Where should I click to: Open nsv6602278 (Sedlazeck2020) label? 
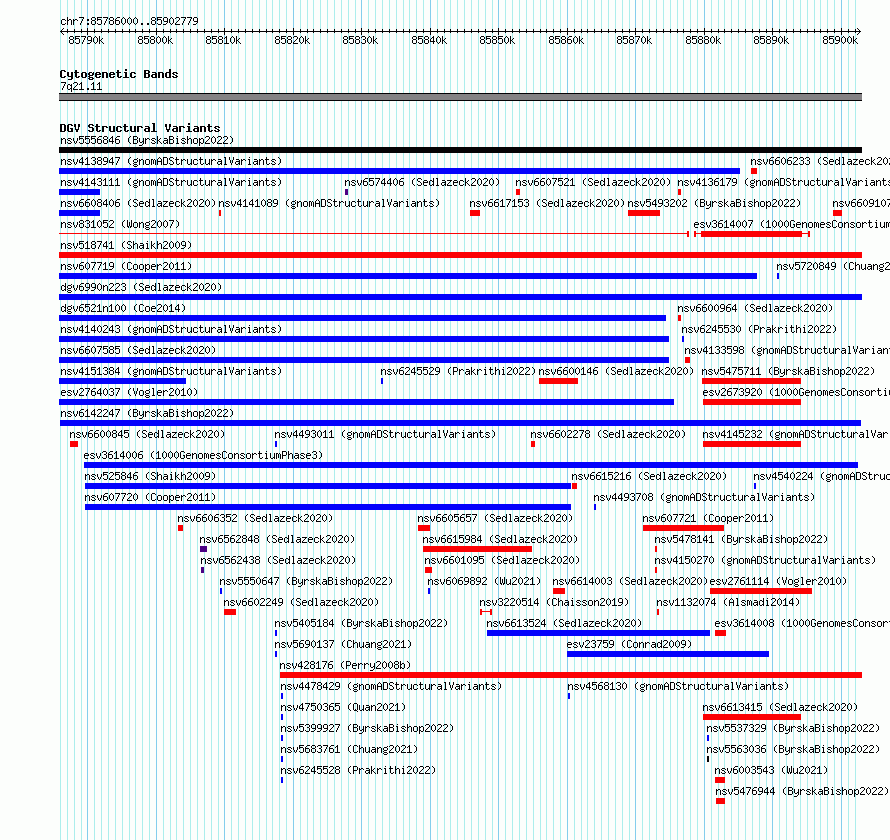[x=608, y=434]
